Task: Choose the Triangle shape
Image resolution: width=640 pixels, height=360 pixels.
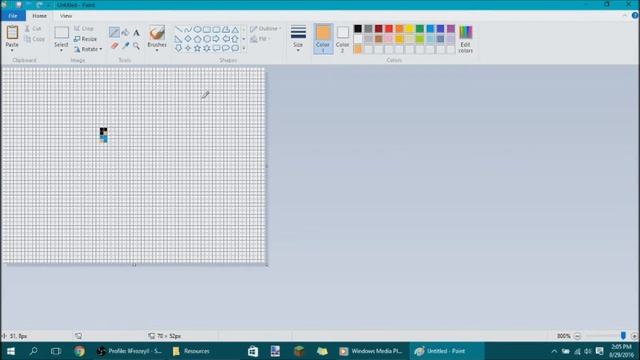Action: (x=235, y=29)
